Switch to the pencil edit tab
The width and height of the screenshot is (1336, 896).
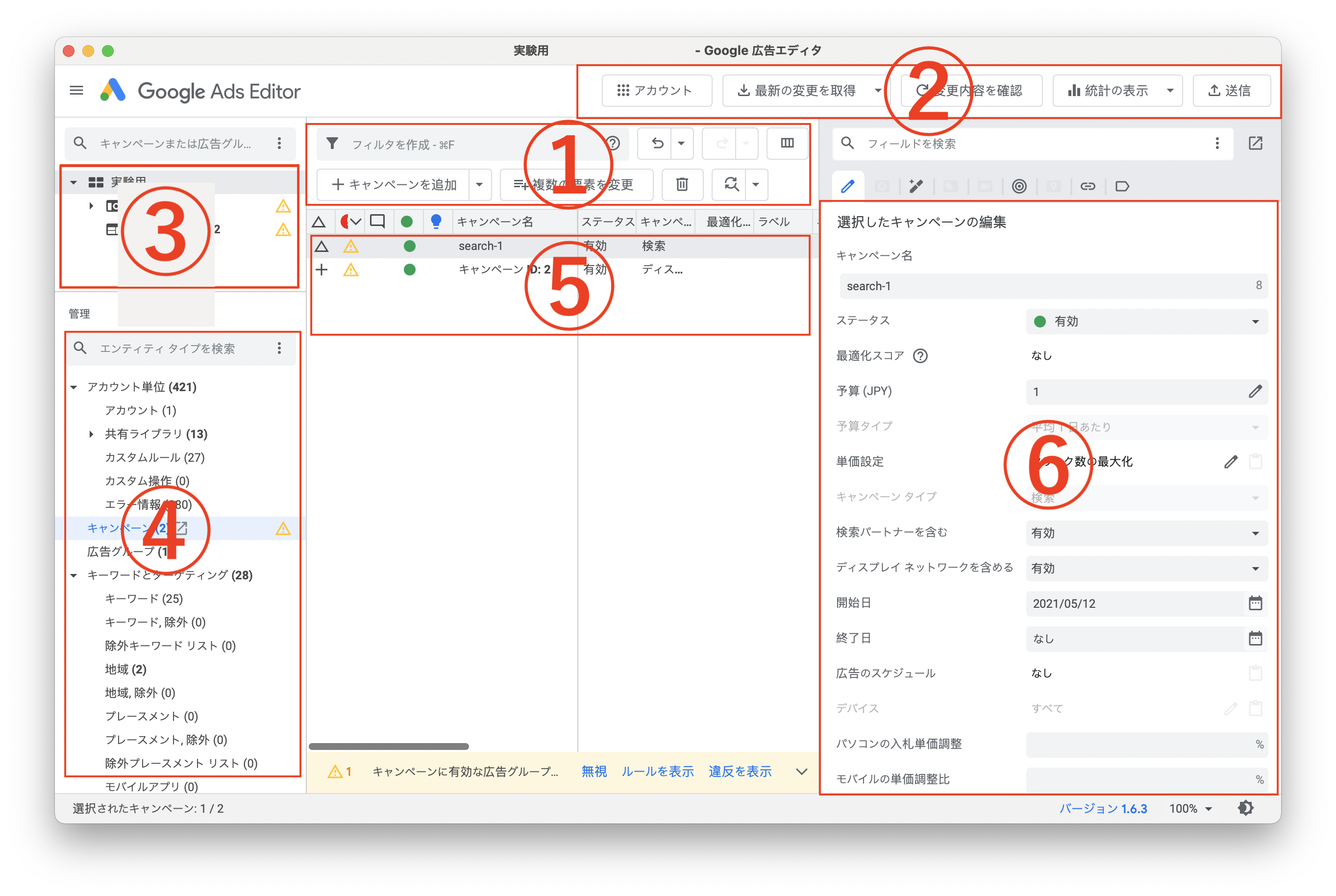point(848,186)
